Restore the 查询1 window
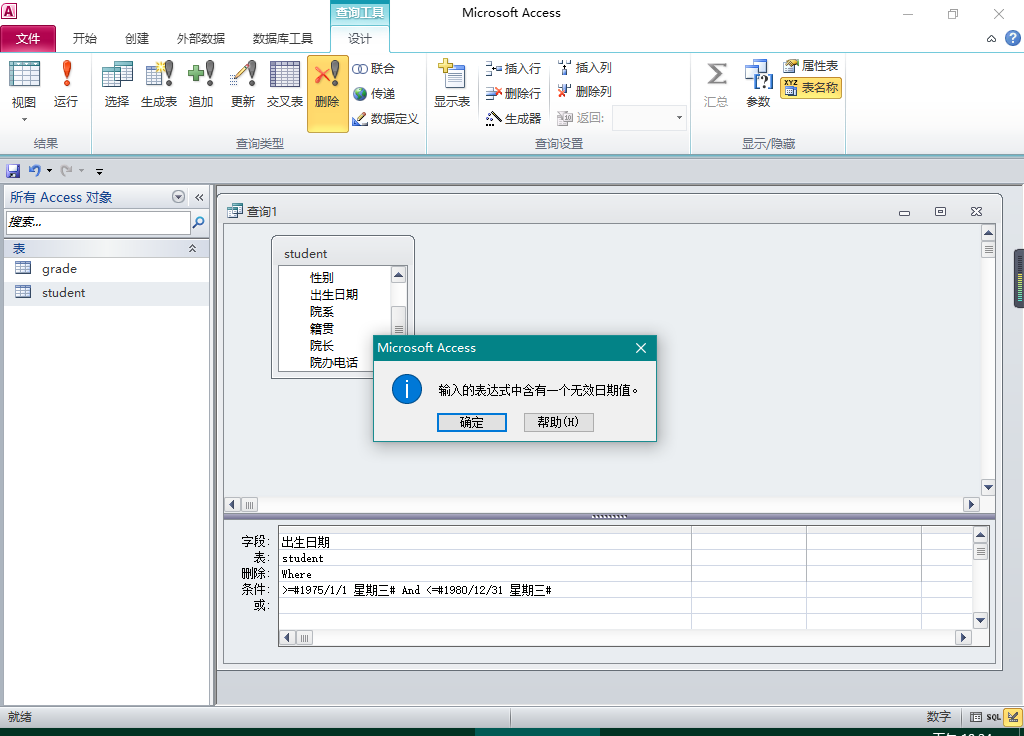Image resolution: width=1024 pixels, height=736 pixels. pyautogui.click(x=940, y=212)
